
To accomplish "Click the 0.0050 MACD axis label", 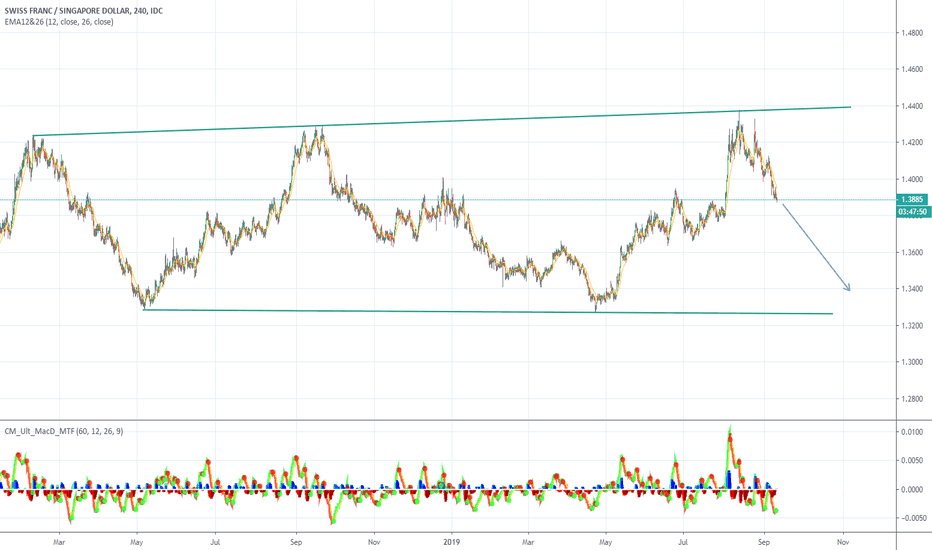I will coord(912,460).
